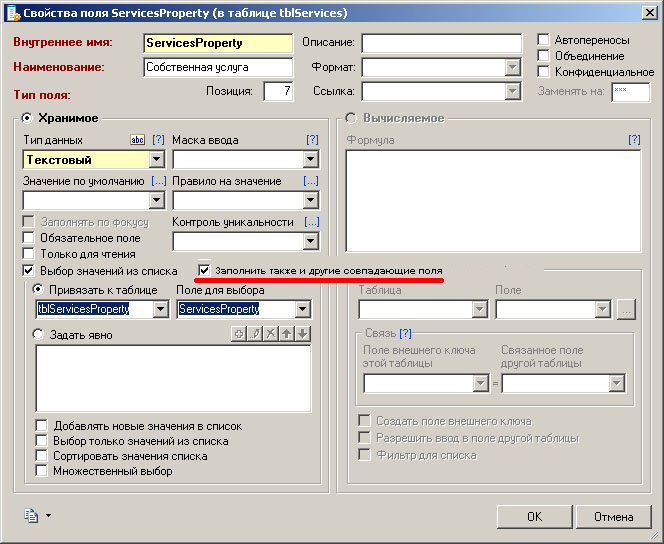Open the Тип данных dropdown
The image size is (664, 544).
156,159
